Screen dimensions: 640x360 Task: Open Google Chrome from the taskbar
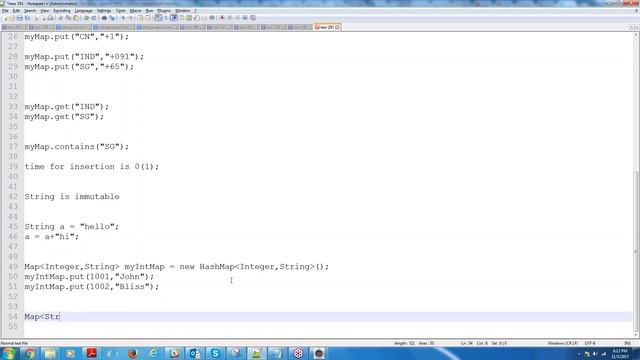29,353
